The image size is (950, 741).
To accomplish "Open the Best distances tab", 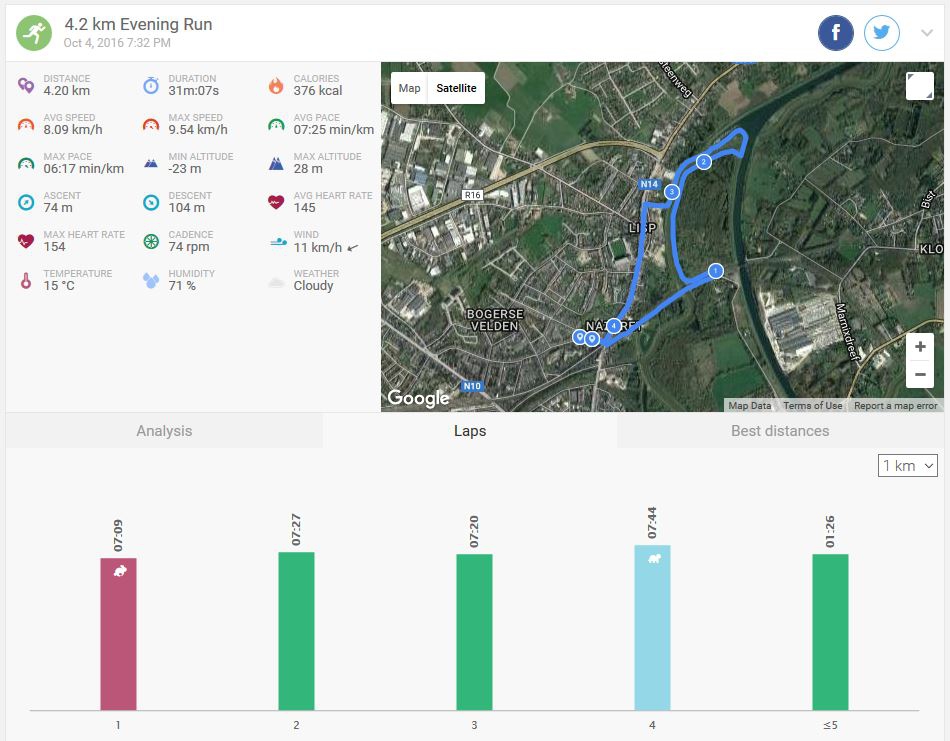I will [780, 431].
